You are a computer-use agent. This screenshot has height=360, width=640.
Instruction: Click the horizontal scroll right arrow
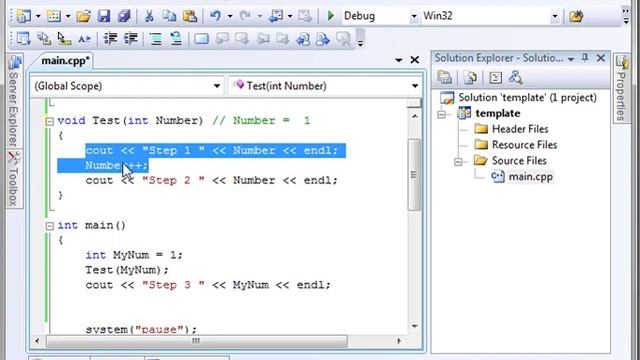(399, 341)
